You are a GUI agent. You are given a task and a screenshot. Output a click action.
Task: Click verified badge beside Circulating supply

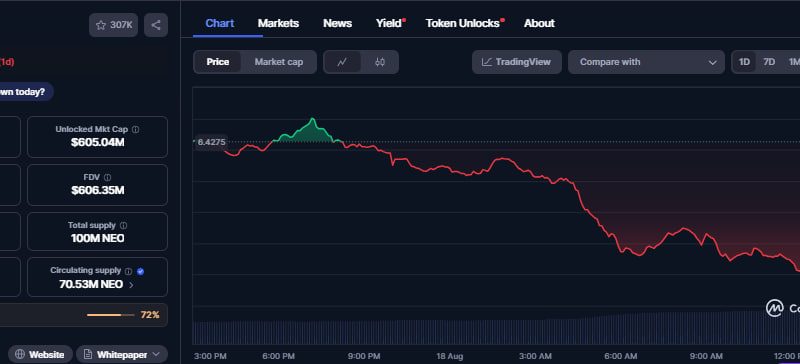pos(140,272)
